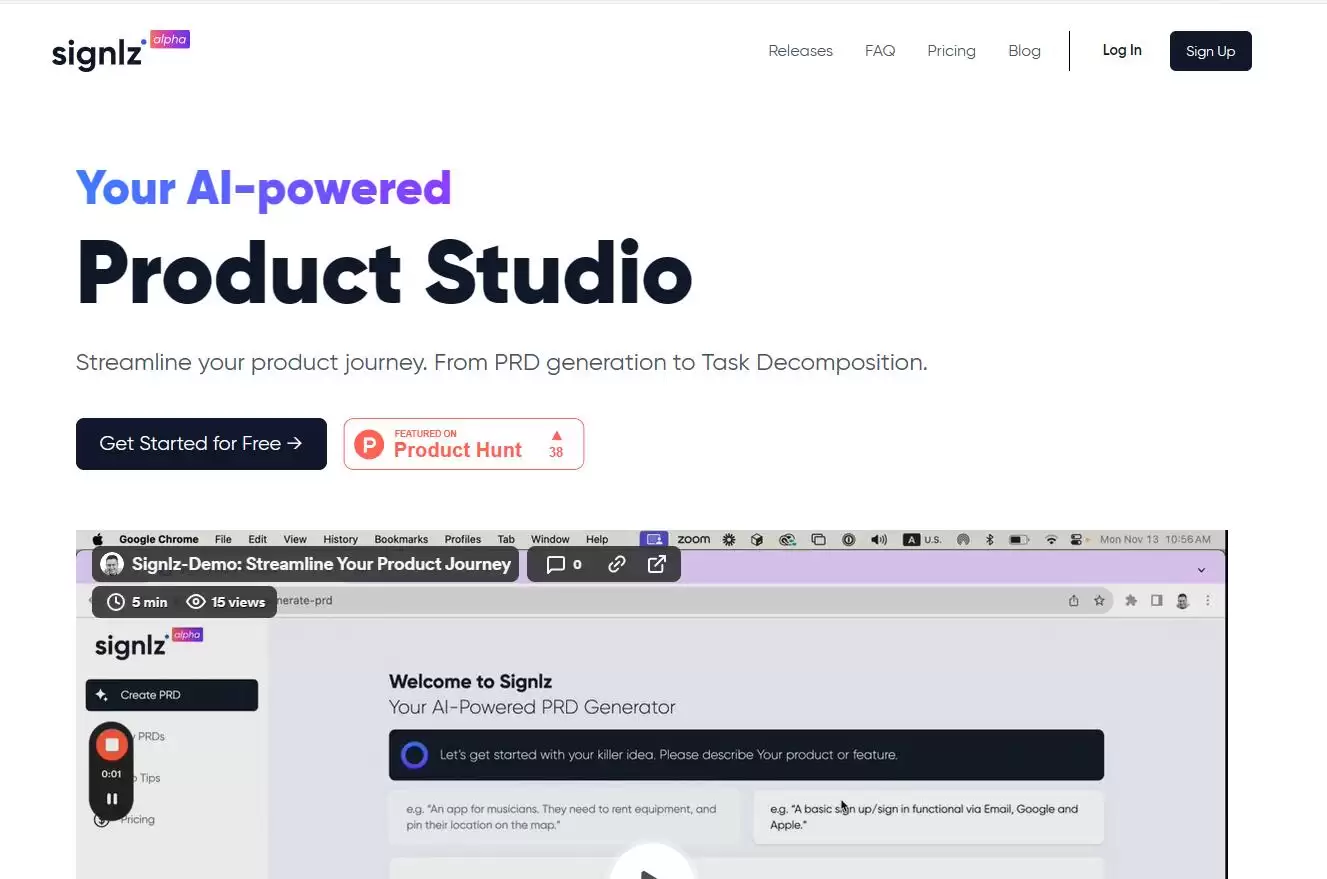Click the Bluetooth icon in the menu bar
1327x879 pixels.
point(988,539)
